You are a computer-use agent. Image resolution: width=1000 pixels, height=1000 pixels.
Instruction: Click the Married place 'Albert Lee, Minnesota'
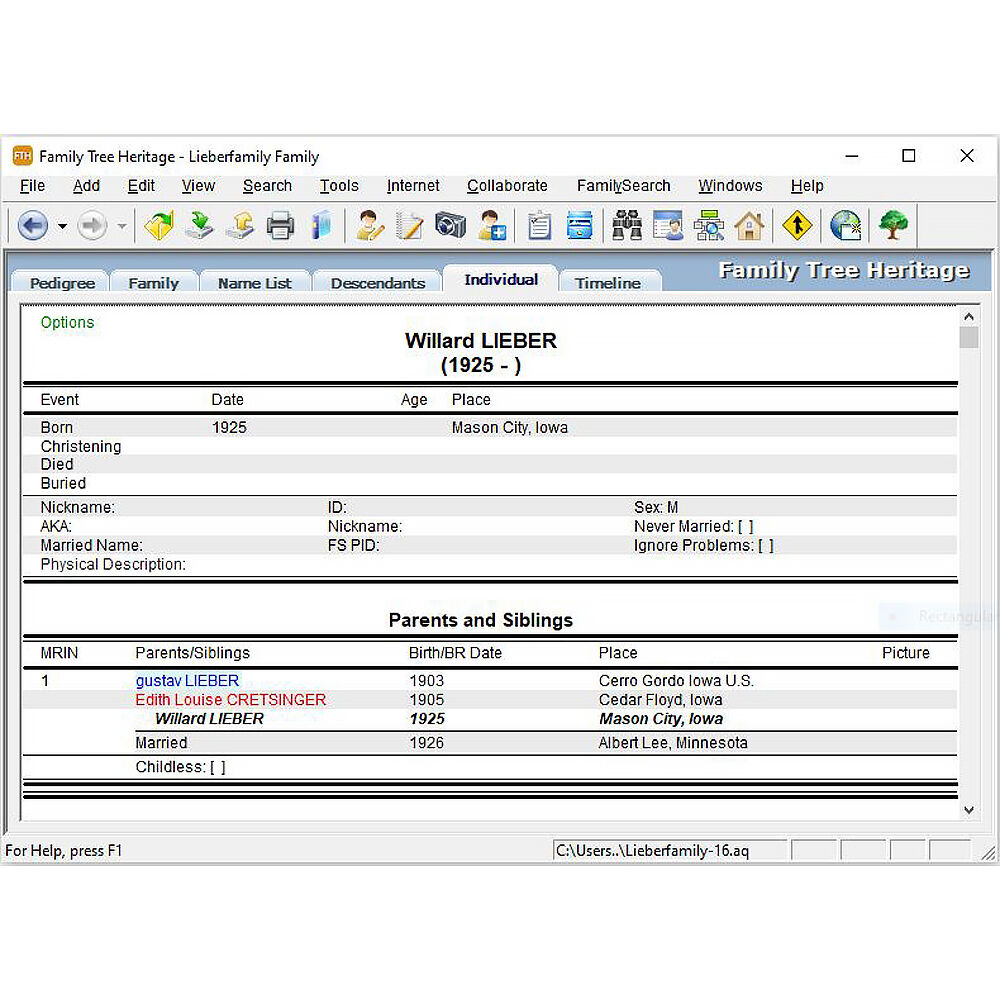point(673,743)
